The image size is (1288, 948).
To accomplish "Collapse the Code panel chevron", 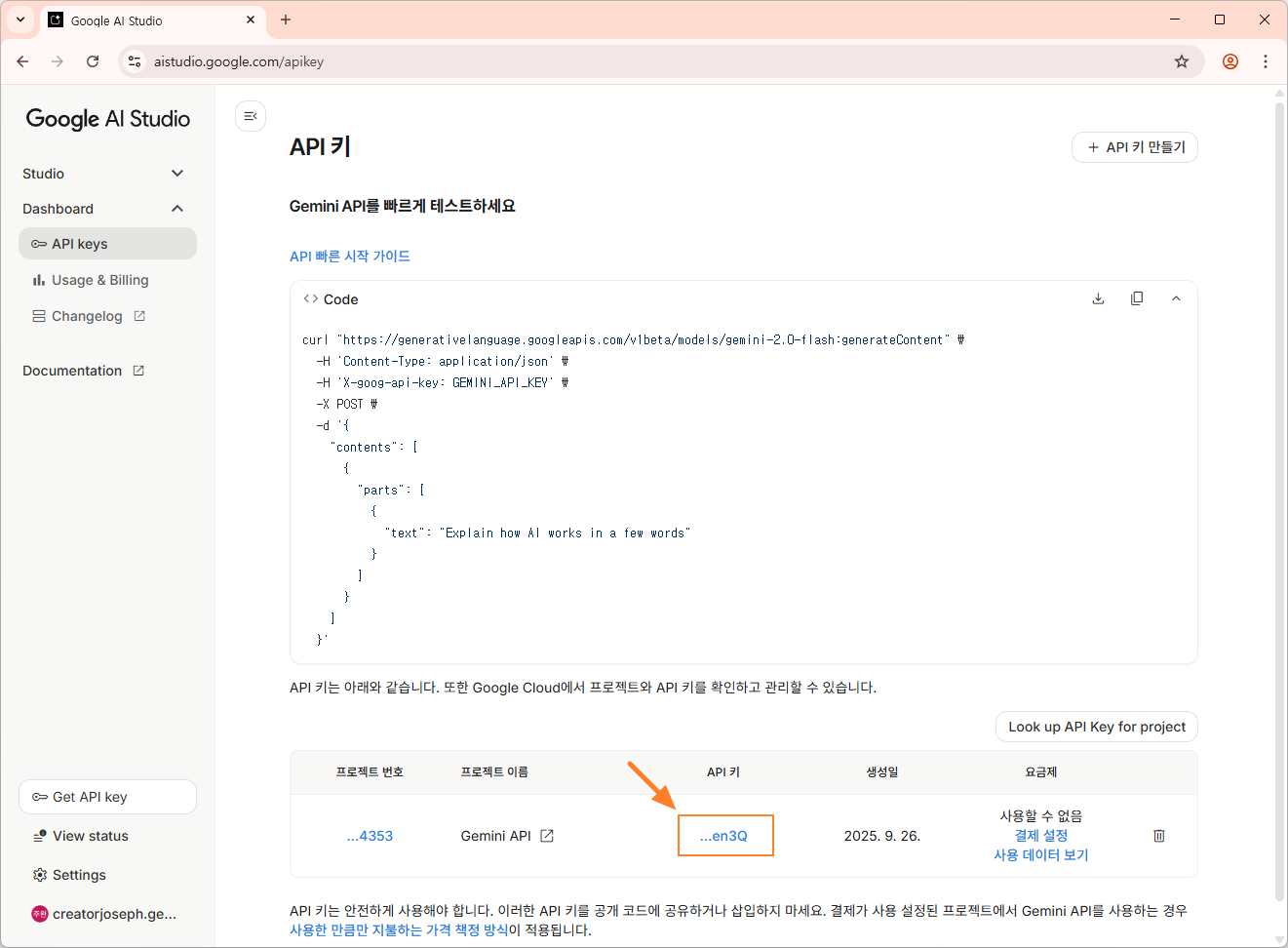I will 1176,298.
